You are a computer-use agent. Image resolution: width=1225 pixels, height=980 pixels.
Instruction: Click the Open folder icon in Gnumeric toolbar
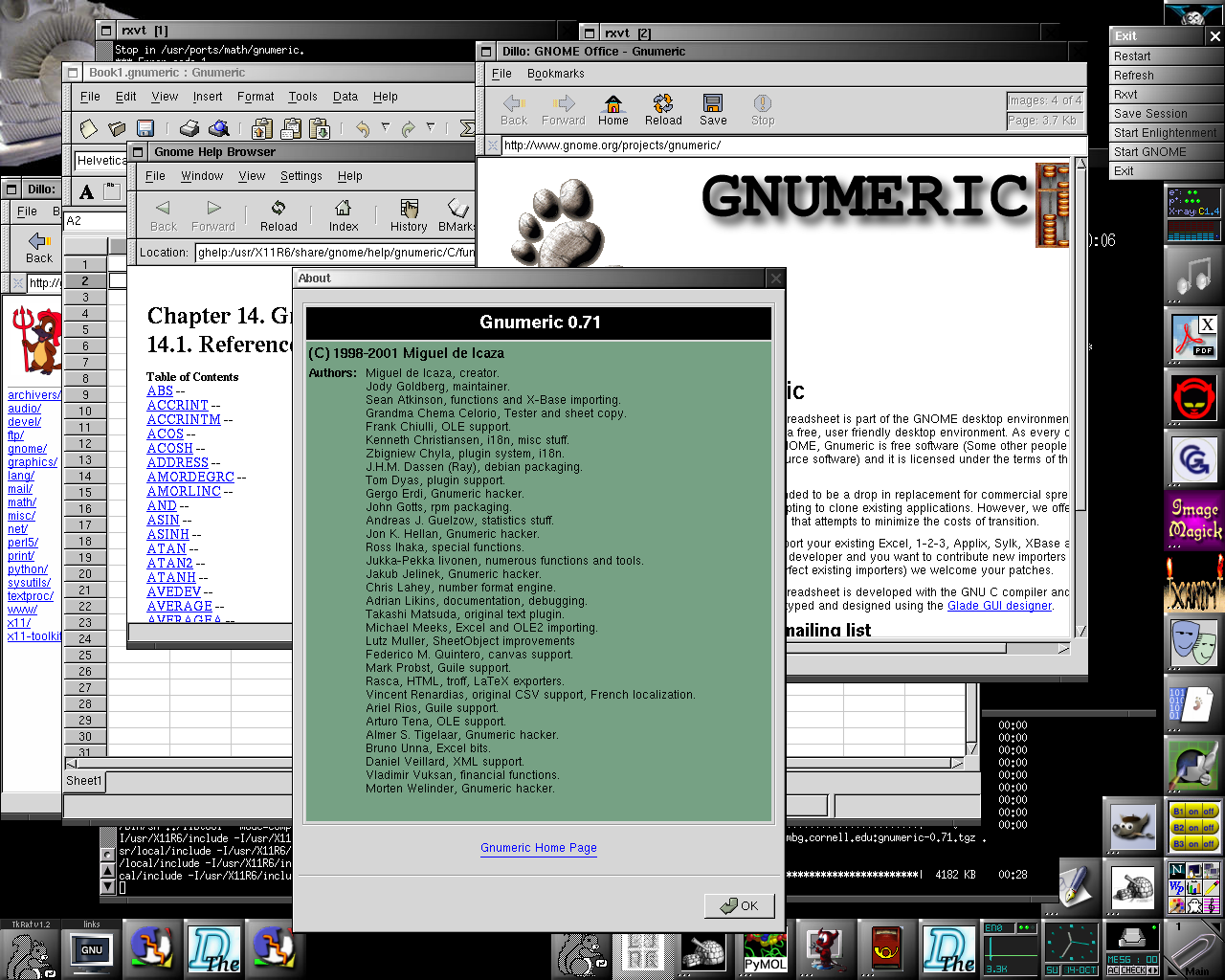click(117, 127)
